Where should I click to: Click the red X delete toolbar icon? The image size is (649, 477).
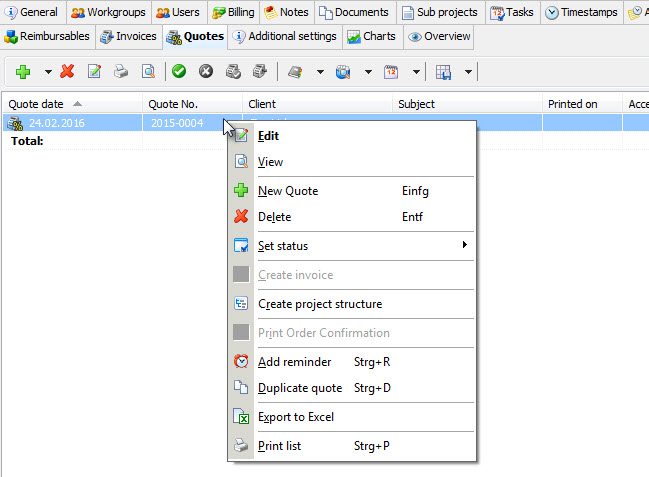(x=68, y=72)
